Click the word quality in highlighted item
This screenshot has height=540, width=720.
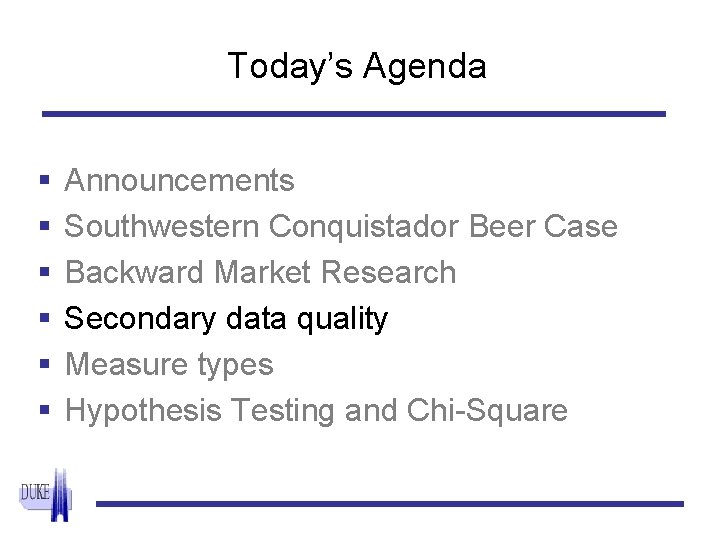tap(343, 320)
